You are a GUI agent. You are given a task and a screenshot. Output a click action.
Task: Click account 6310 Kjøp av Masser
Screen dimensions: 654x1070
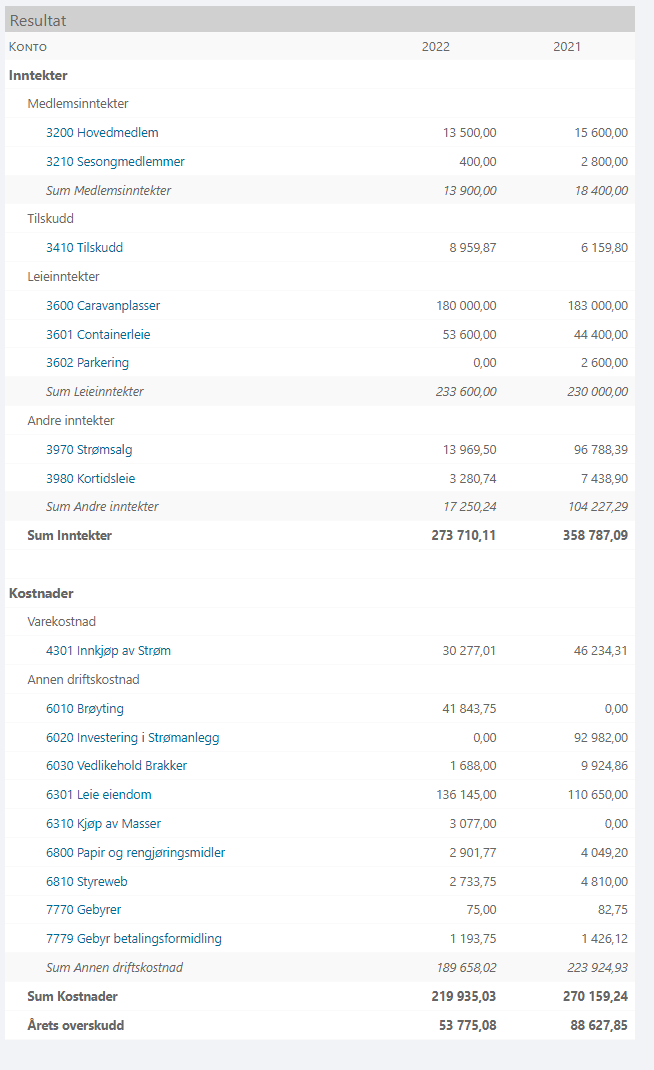(103, 823)
